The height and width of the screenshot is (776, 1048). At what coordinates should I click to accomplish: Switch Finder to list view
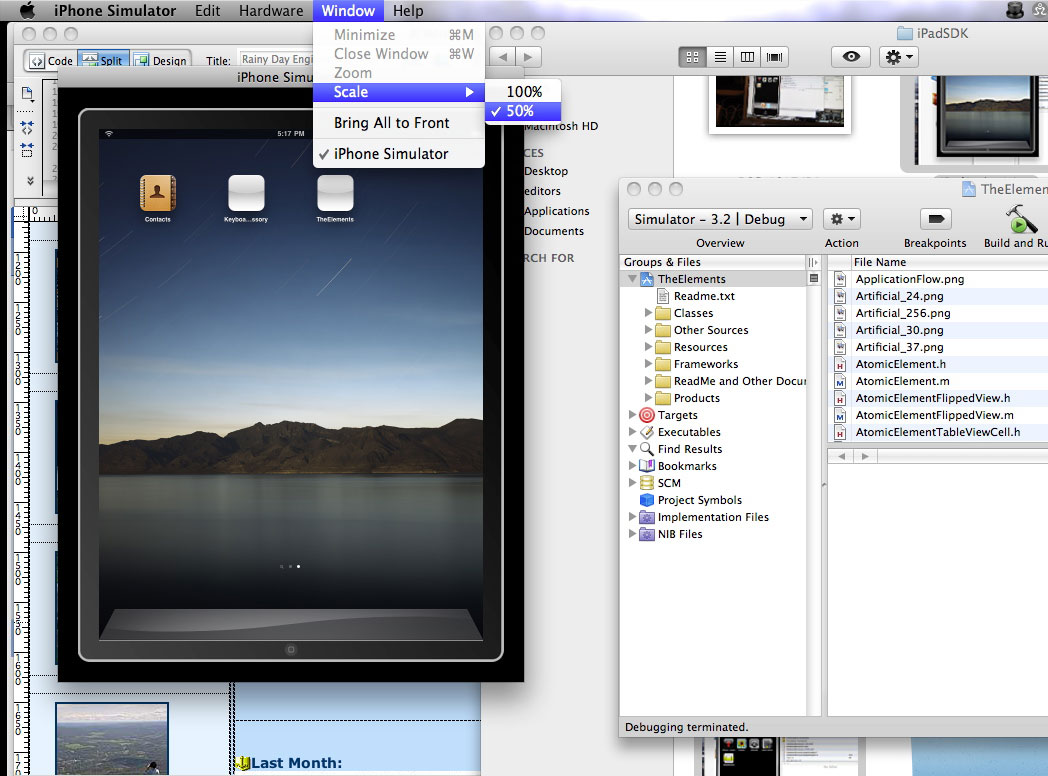720,57
